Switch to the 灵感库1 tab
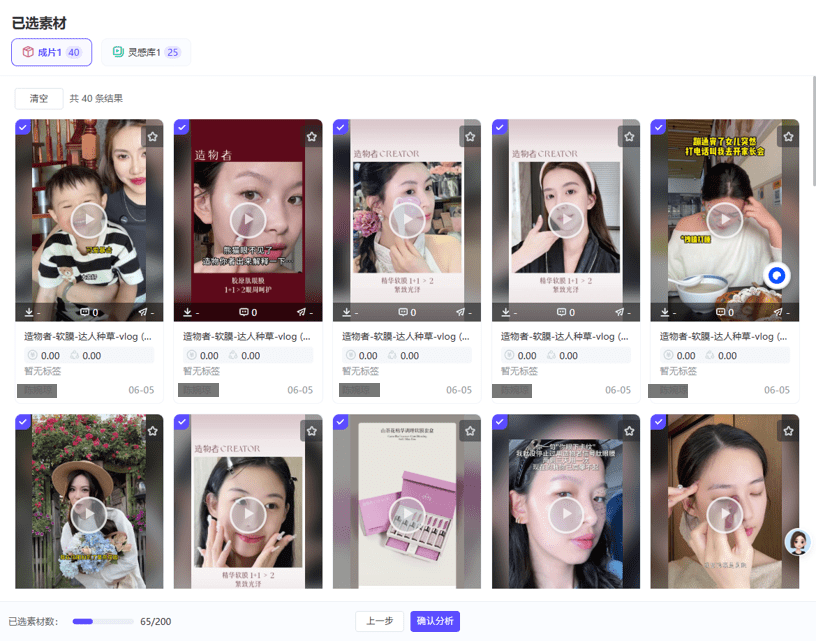 (x=146, y=52)
